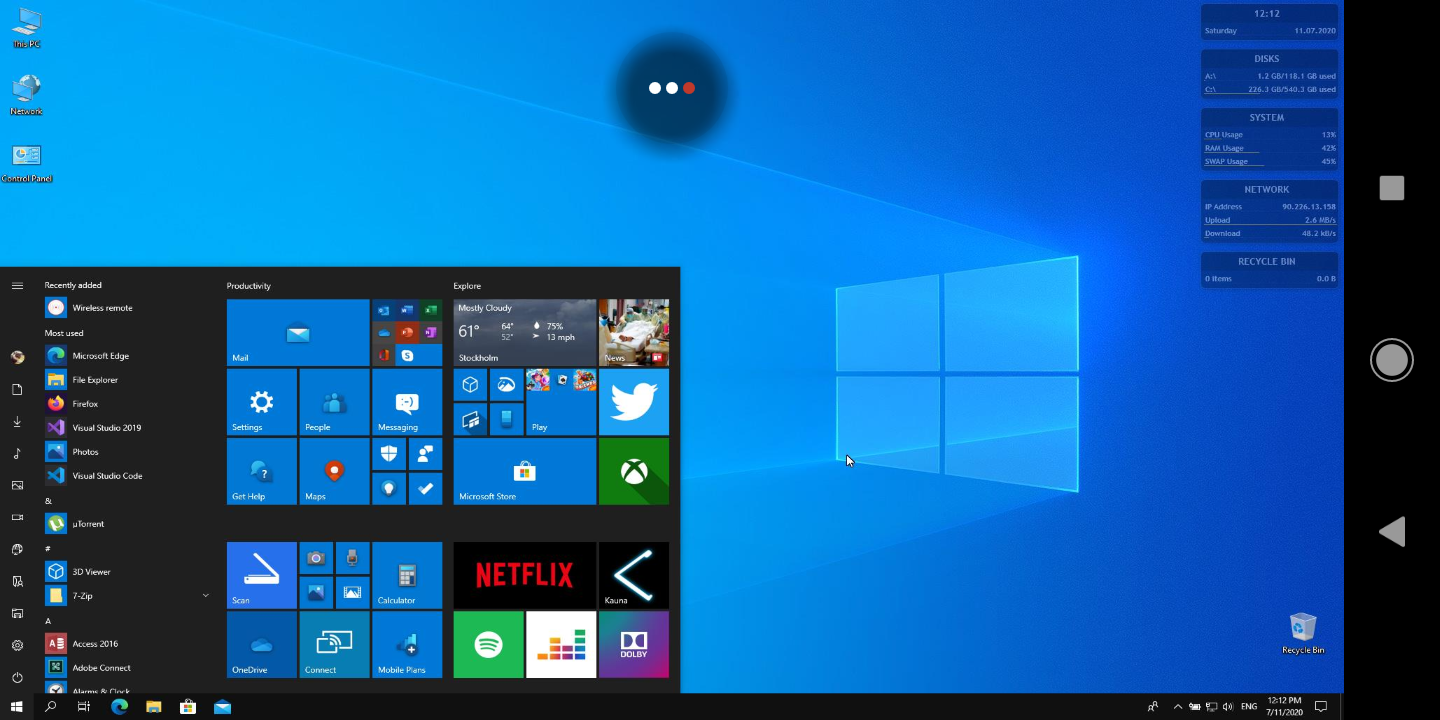The height and width of the screenshot is (720, 1440).
Task: Open the Settings gear in the Start sidebar
Action: pyautogui.click(x=17, y=645)
